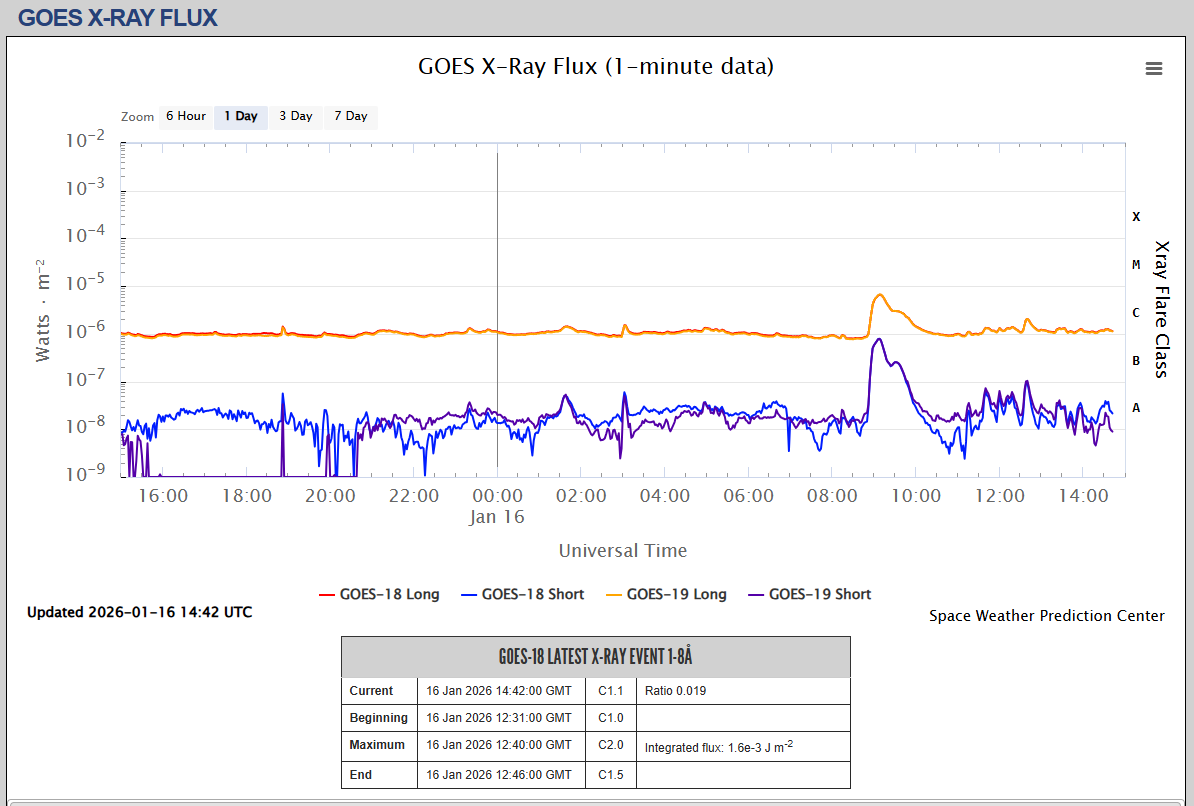Hide the GOES-19 Short series

[809, 594]
